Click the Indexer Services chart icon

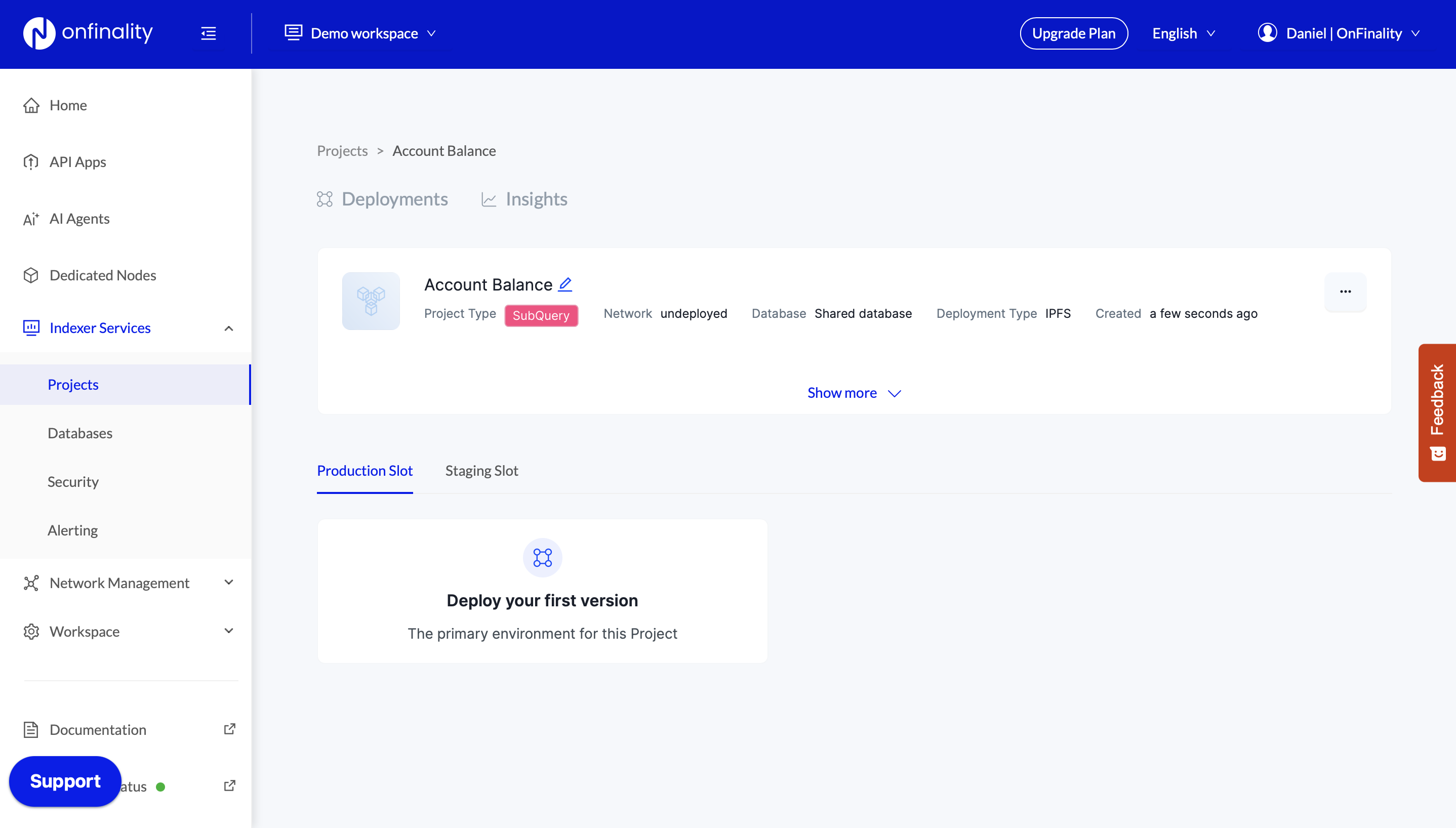tap(31, 327)
